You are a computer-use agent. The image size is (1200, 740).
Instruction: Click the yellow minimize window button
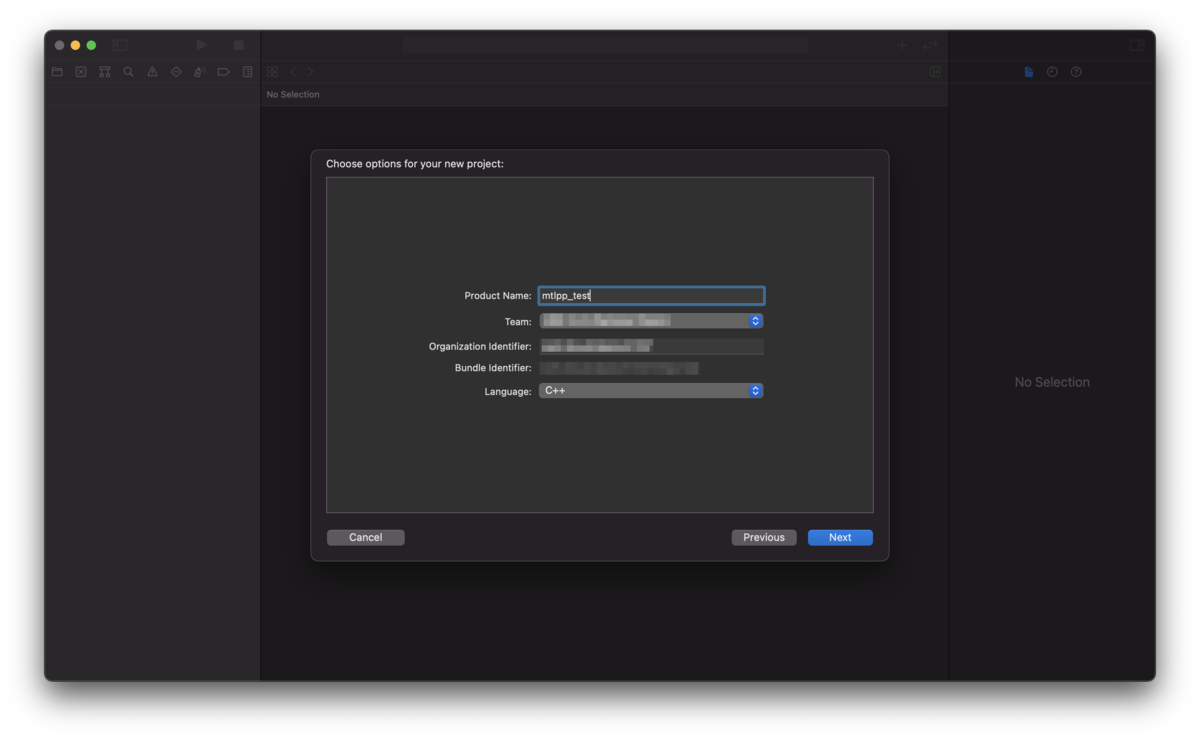[x=75, y=45]
